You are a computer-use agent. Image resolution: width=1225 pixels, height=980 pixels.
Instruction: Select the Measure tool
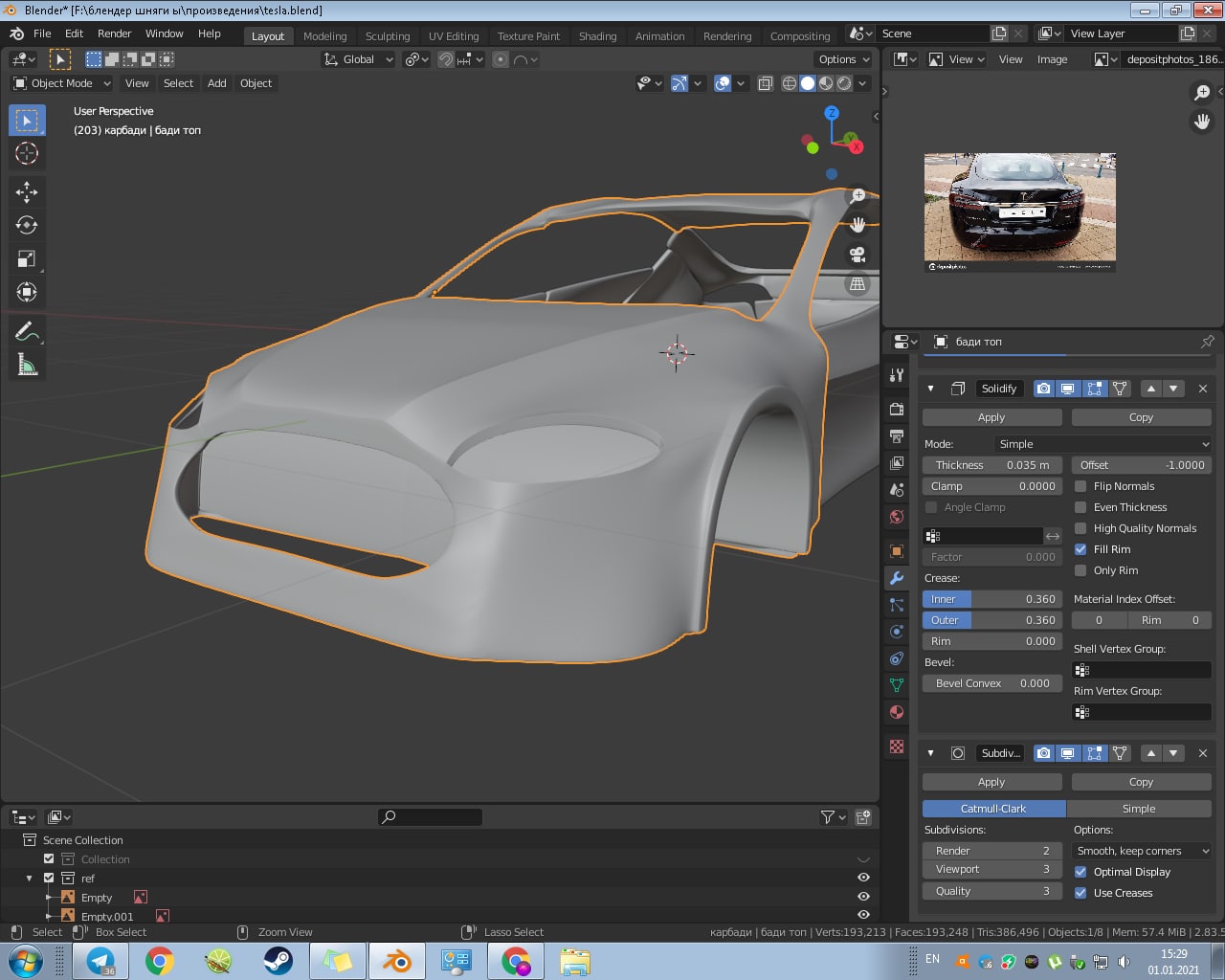[27, 366]
